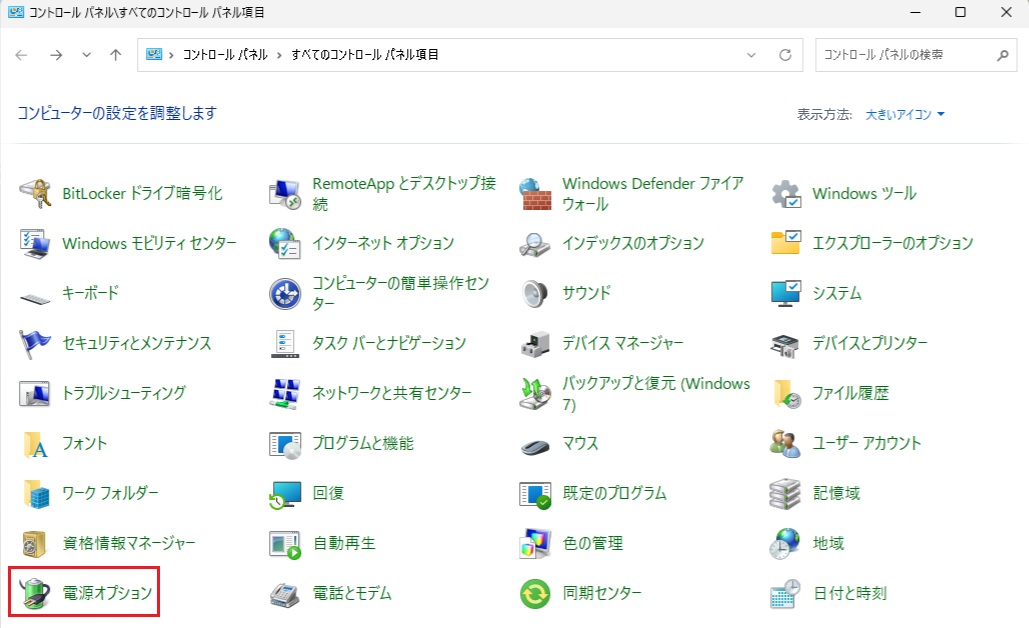Go forward with the forward arrow

point(56,55)
